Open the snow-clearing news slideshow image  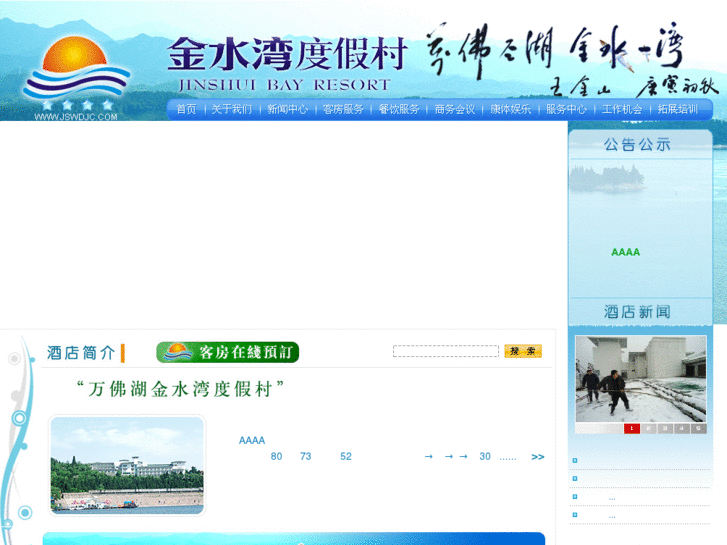click(x=641, y=379)
